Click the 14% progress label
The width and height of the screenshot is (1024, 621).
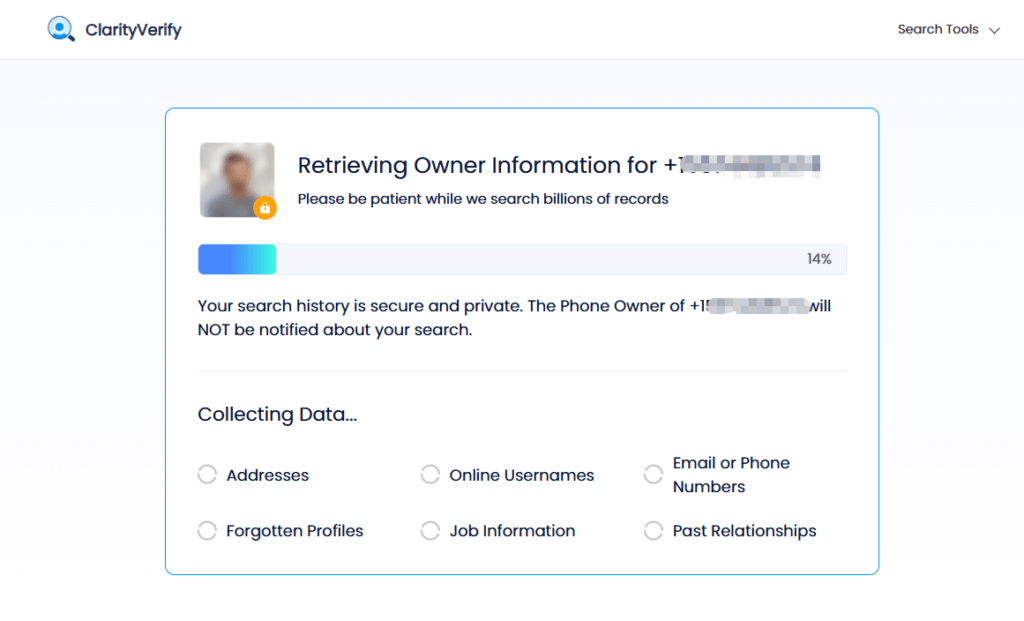tap(819, 259)
